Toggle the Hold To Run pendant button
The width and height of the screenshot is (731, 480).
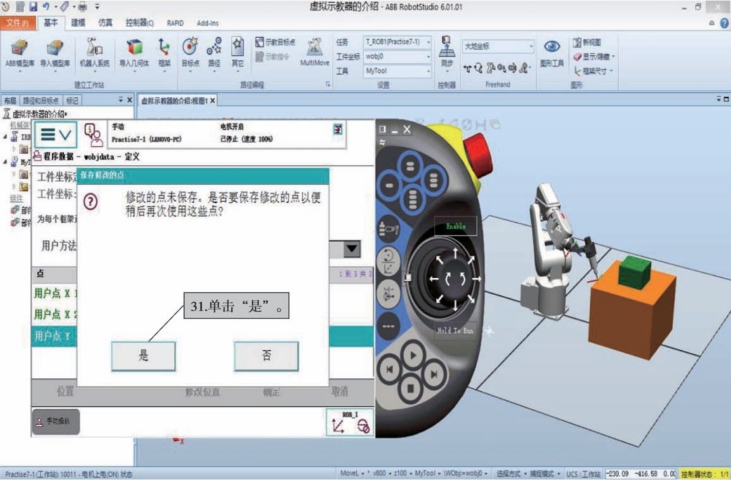[x=455, y=331]
